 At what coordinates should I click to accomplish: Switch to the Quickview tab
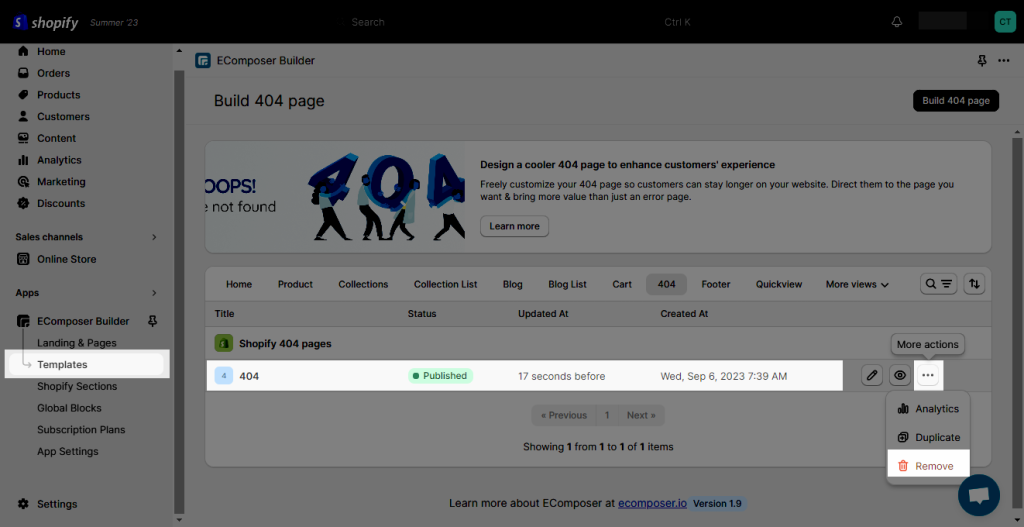[x=779, y=284]
